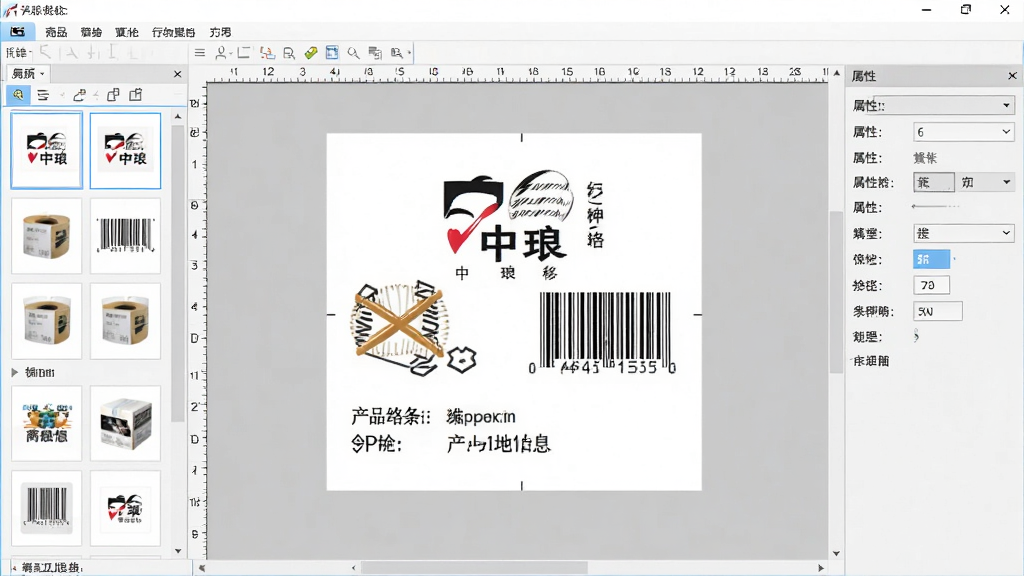Select the small logo thumbnail at panel bottom
The image size is (1024, 576).
pos(125,508)
